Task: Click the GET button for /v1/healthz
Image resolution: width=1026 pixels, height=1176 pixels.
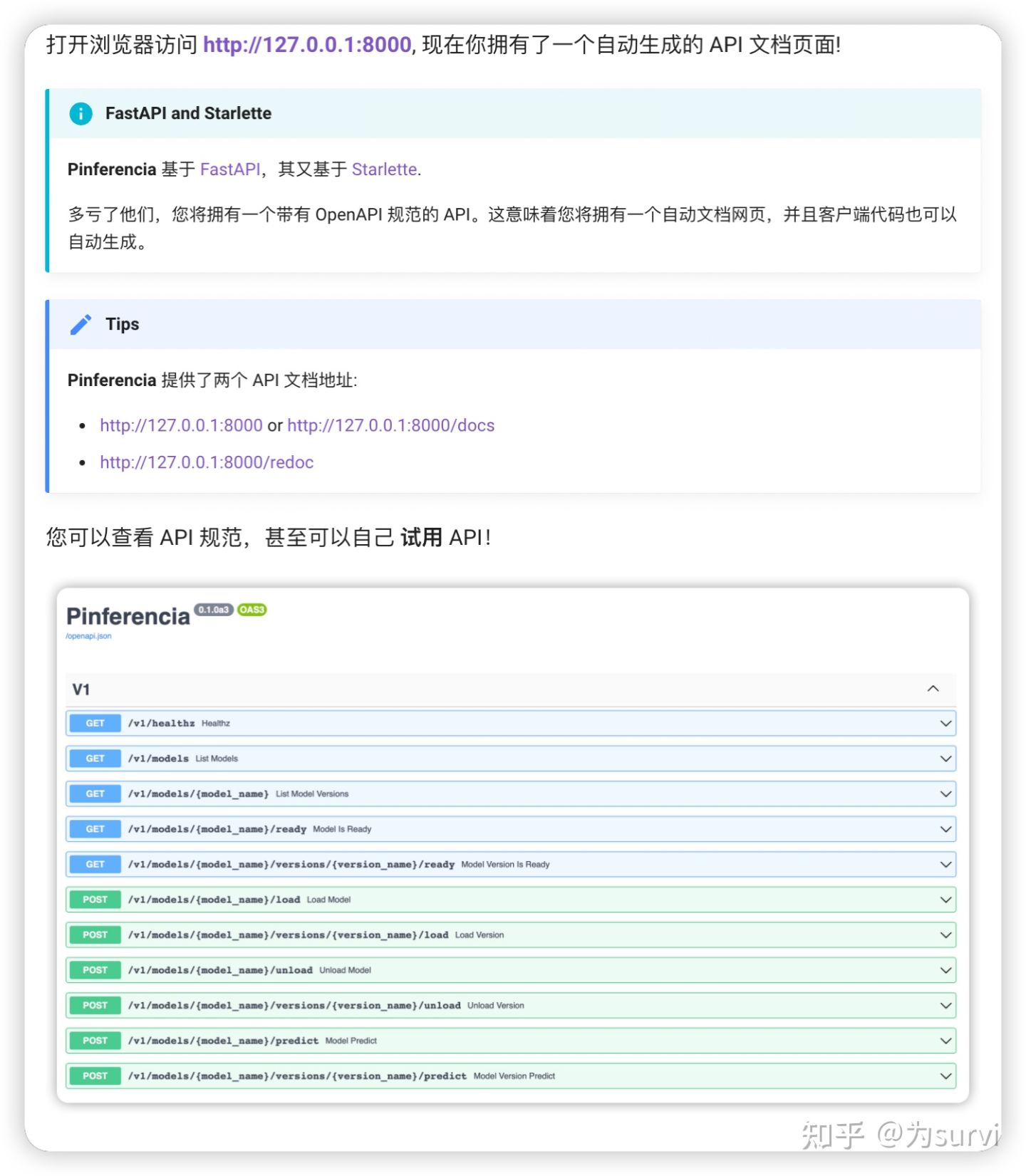Action: pyautogui.click(x=95, y=724)
